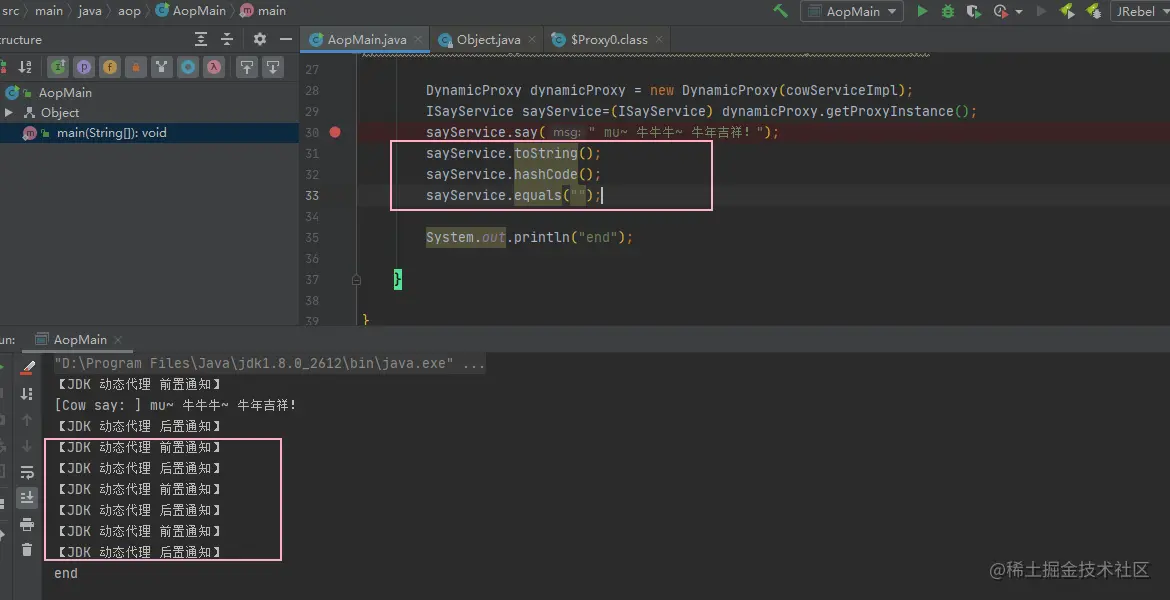The image size is (1170, 600).
Task: Toggle show fields filter
Action: (x=110, y=67)
